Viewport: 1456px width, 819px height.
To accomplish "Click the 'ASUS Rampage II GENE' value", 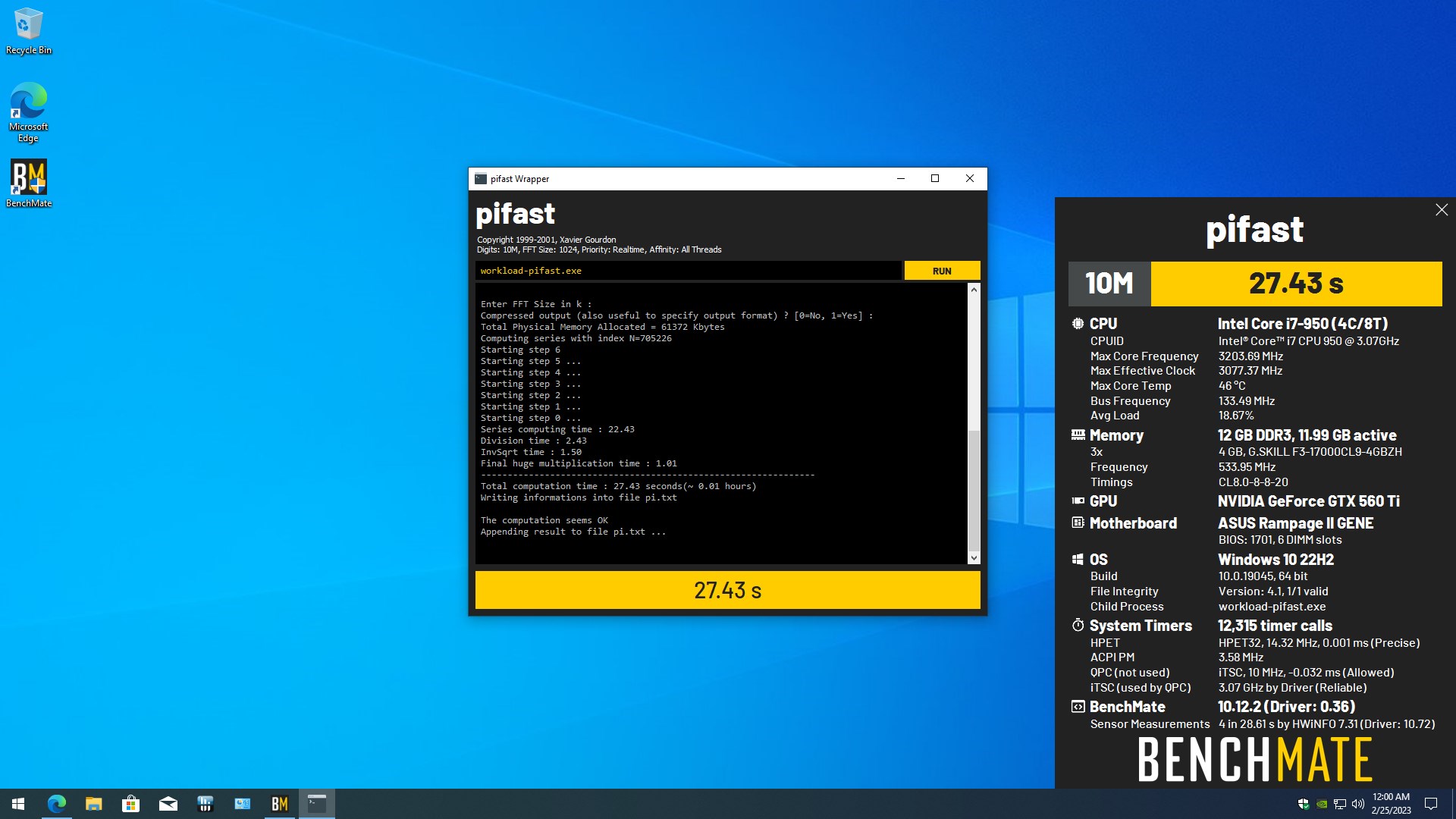I will [x=1295, y=523].
